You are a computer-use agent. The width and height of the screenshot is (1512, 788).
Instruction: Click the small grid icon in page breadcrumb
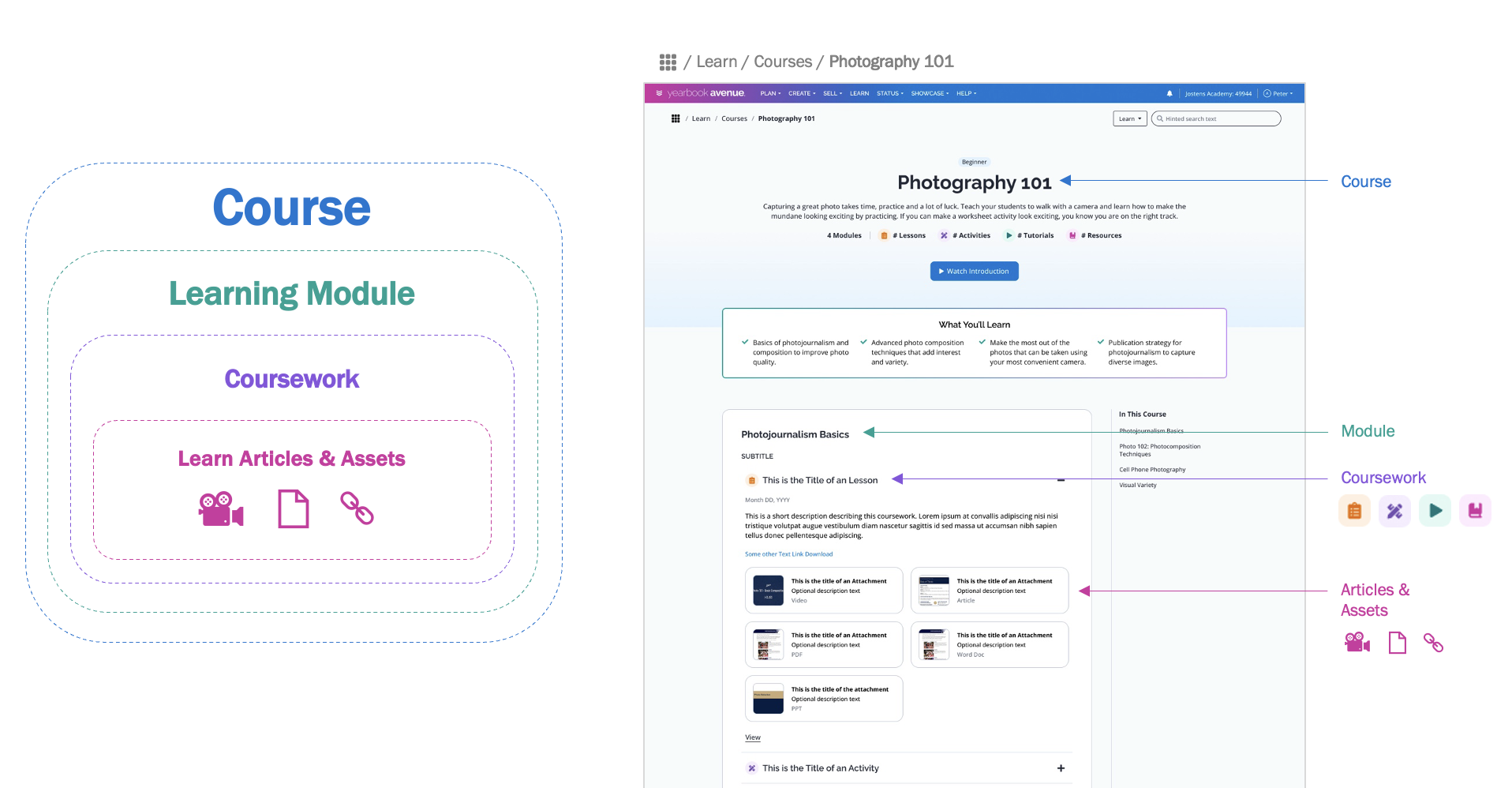[x=676, y=118]
